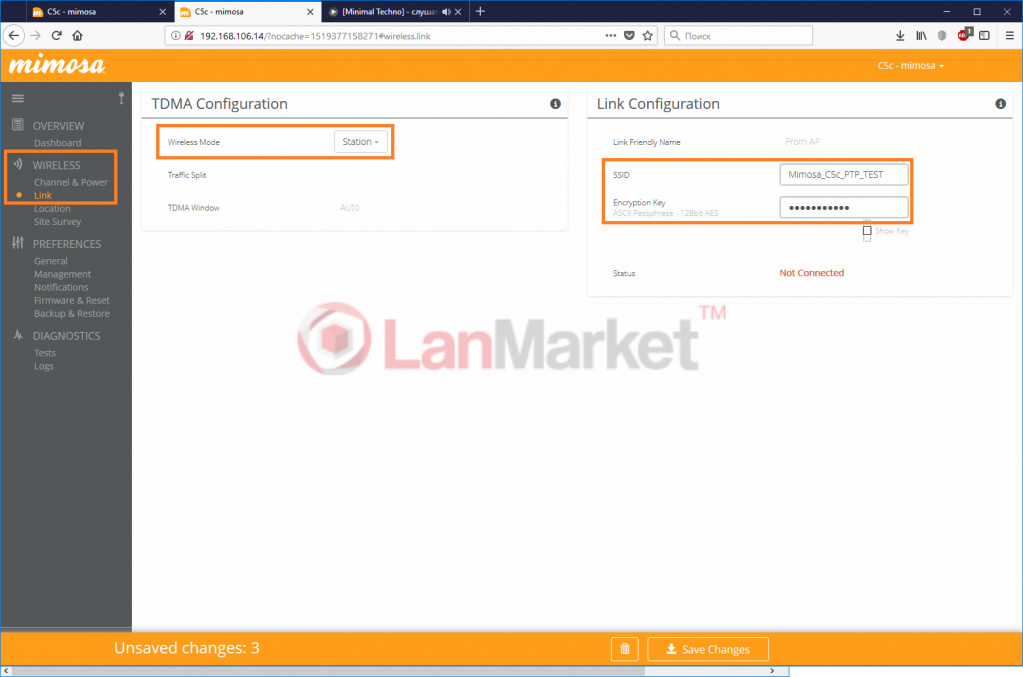Click the hamburger menu icon in sidebar
Image resolution: width=1023 pixels, height=677 pixels.
point(17,98)
